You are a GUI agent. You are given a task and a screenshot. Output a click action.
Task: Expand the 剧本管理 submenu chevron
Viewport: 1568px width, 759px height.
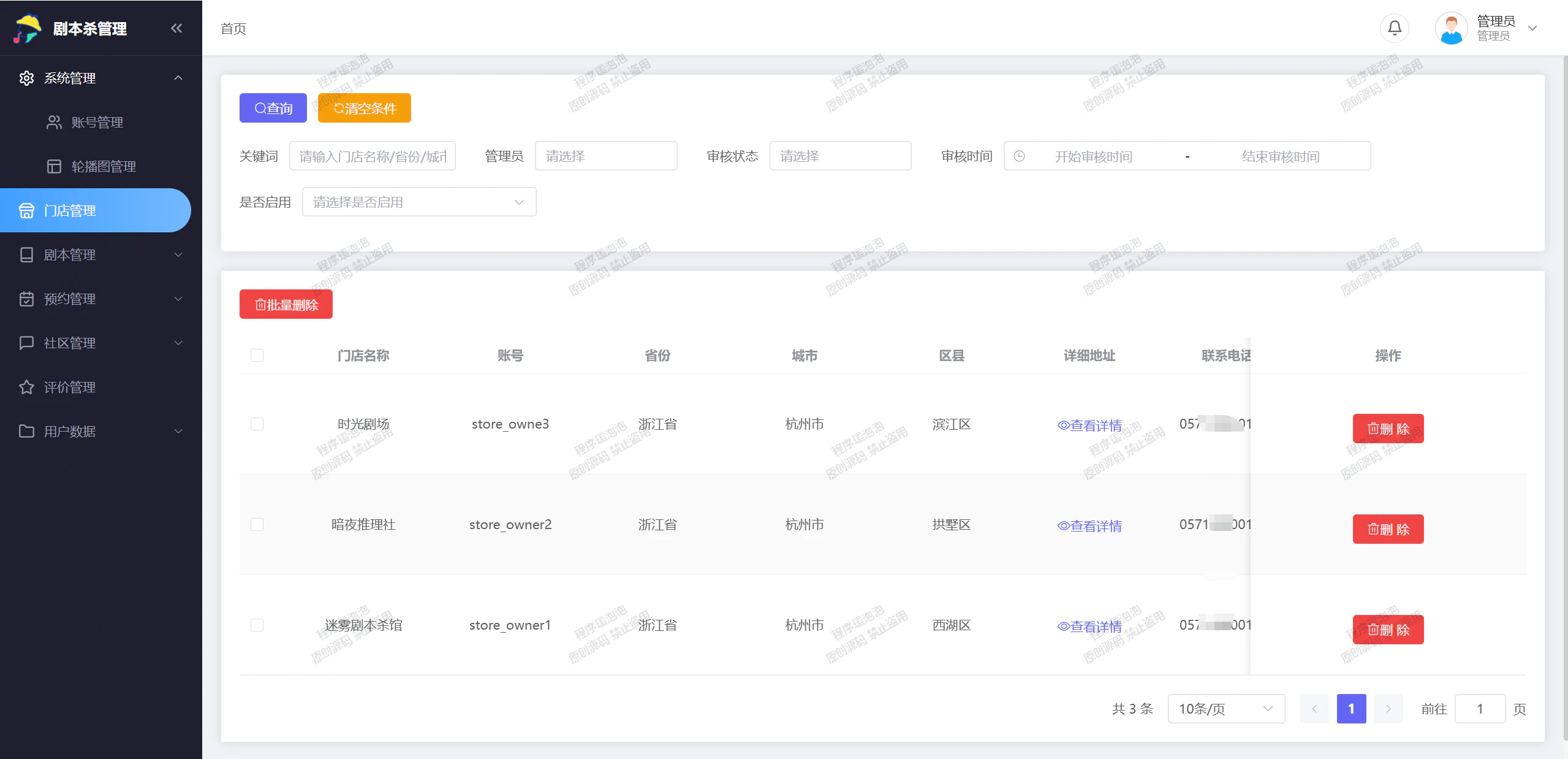(178, 255)
